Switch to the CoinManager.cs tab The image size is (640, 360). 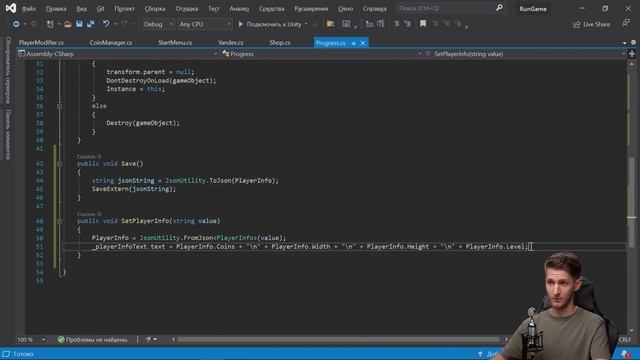pyautogui.click(x=111, y=42)
